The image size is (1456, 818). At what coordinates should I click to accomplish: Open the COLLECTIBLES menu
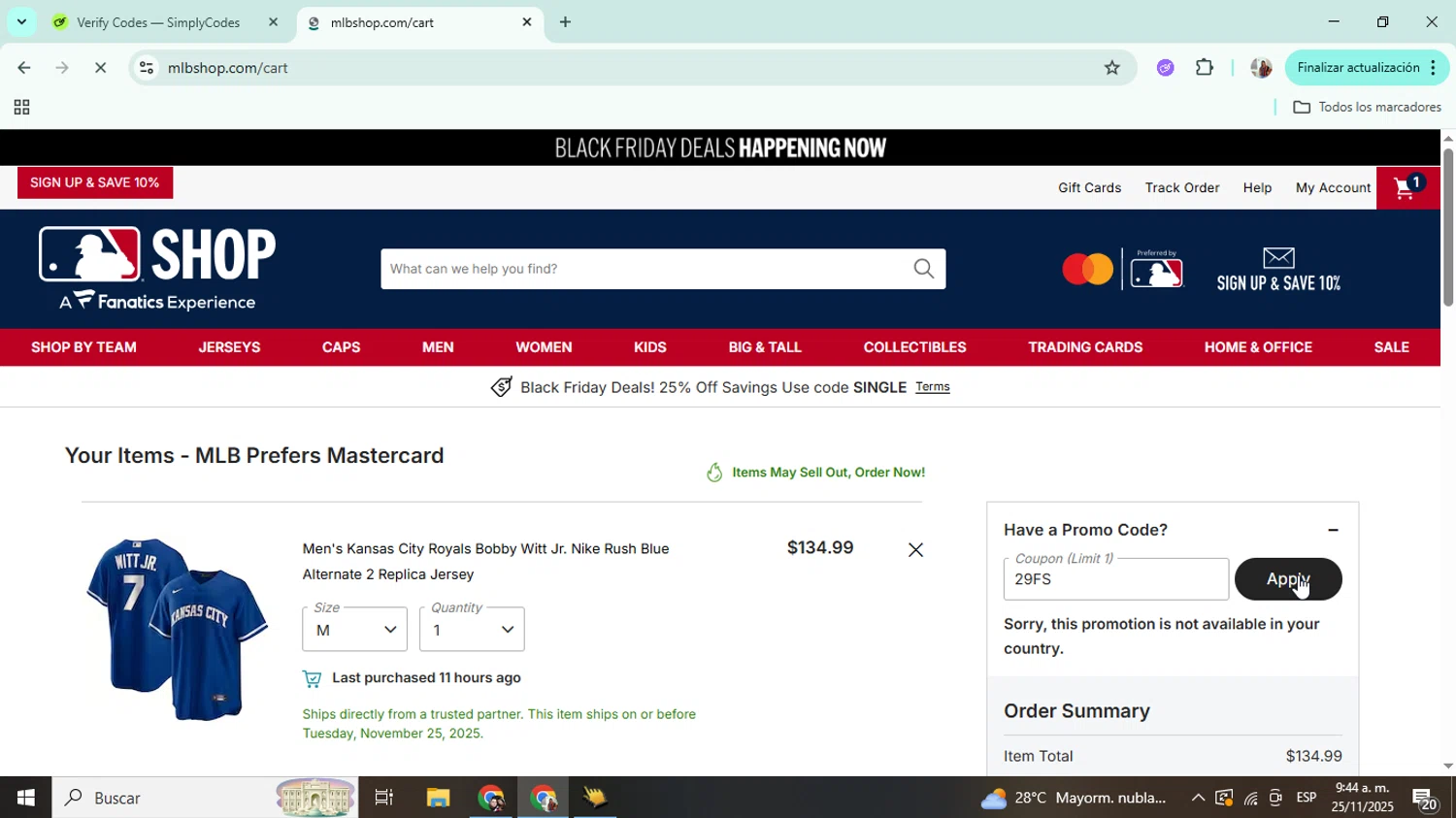[914, 347]
